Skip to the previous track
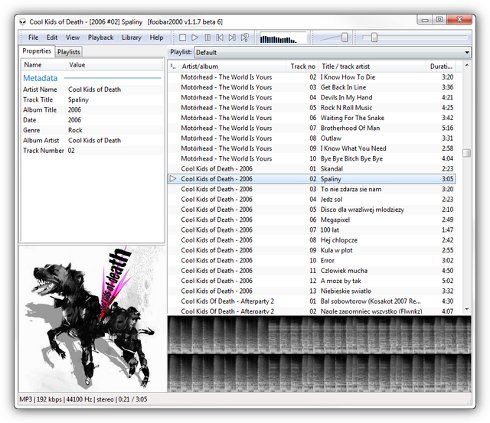This screenshot has height=423, width=490. [220, 38]
